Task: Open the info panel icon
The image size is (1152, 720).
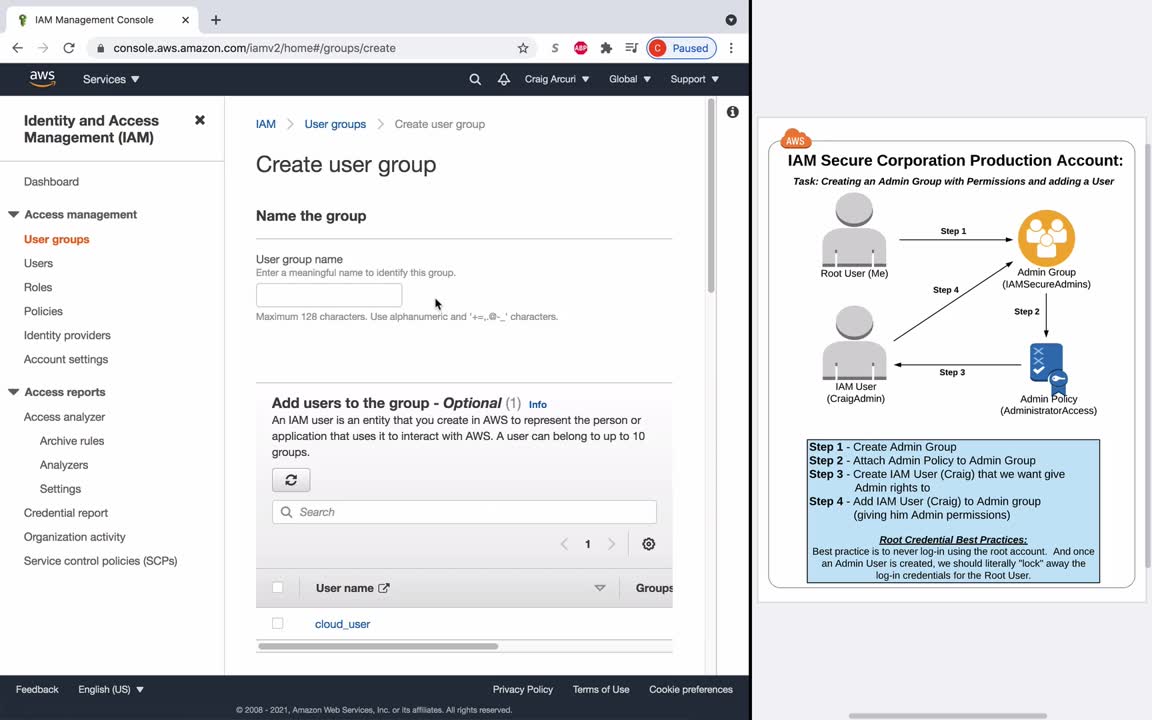Action: (x=732, y=112)
